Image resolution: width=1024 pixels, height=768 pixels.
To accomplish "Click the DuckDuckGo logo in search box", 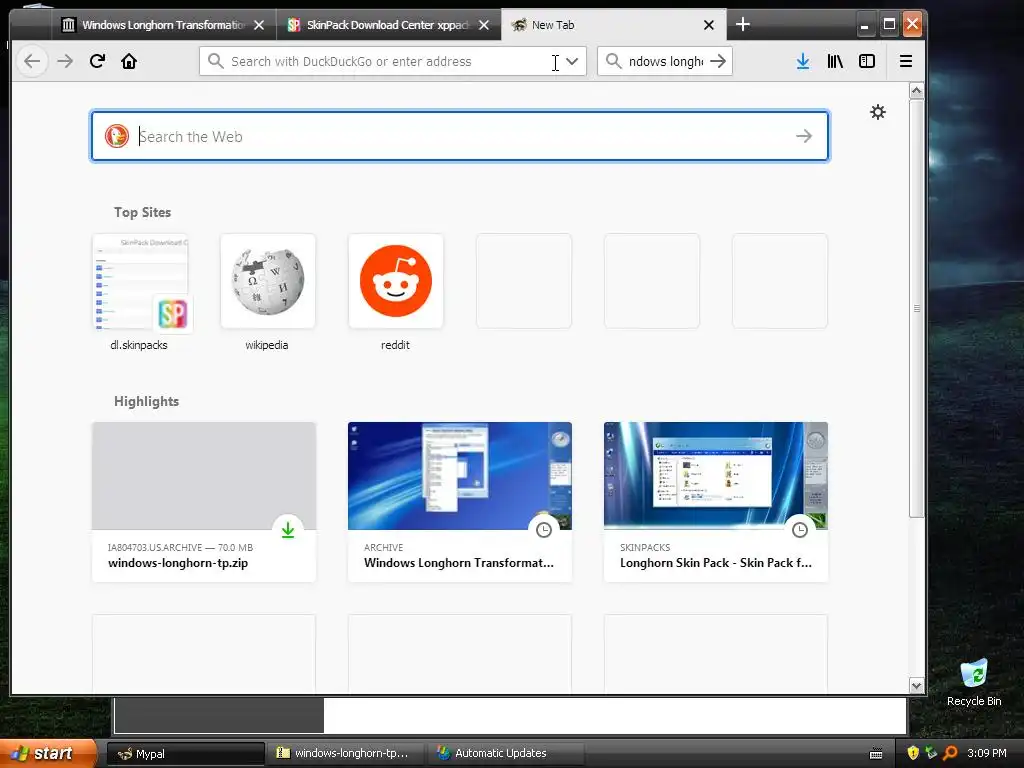I will click(x=117, y=136).
